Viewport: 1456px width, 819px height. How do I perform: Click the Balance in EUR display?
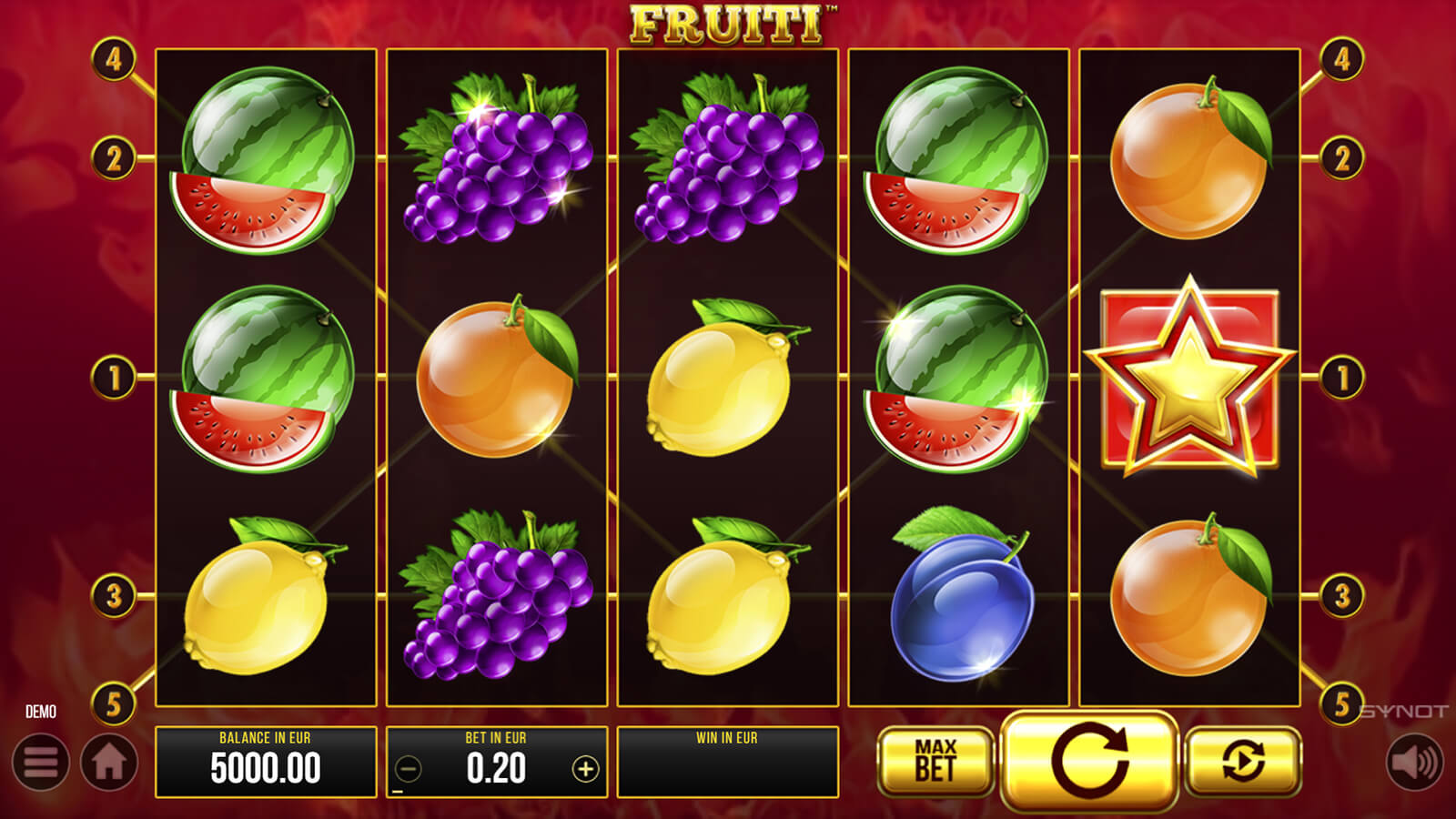pos(266,762)
